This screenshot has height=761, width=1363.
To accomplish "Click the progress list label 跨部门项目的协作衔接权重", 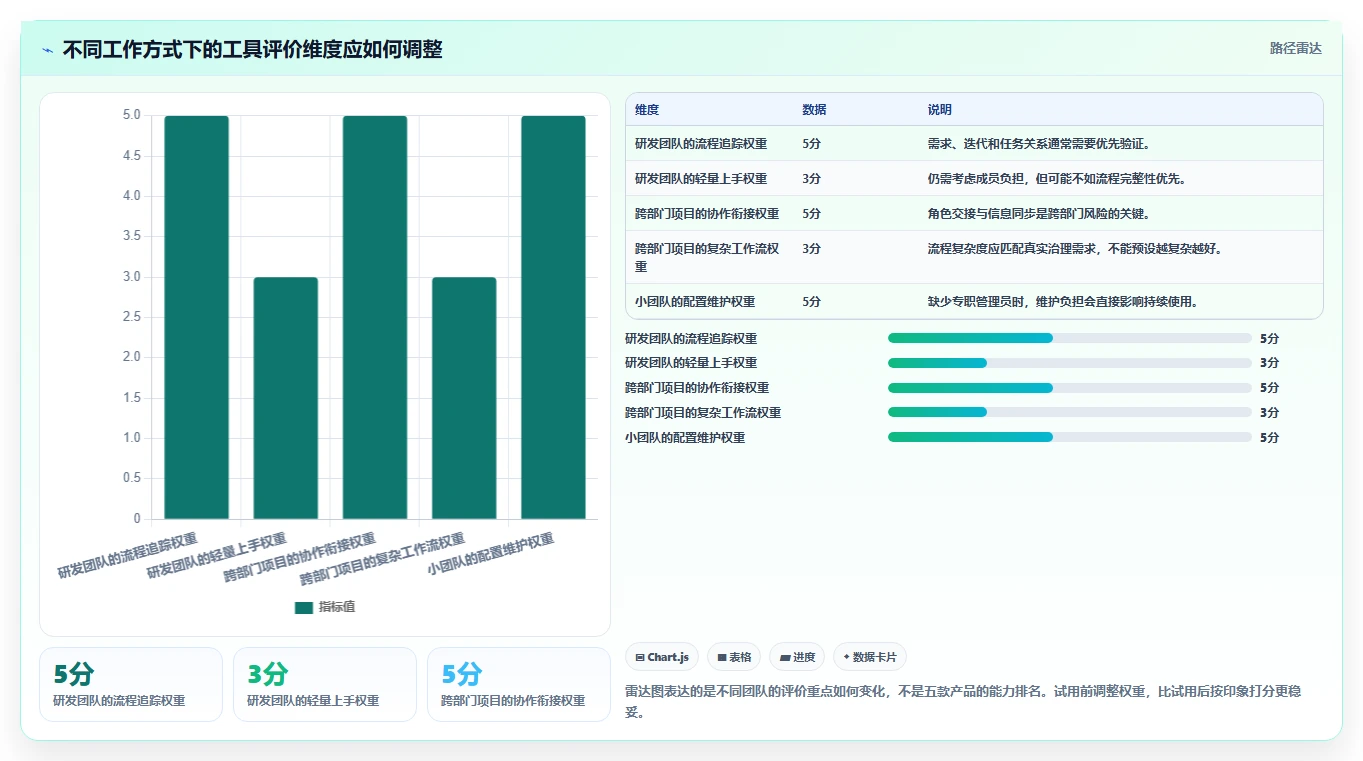I will (x=697, y=388).
